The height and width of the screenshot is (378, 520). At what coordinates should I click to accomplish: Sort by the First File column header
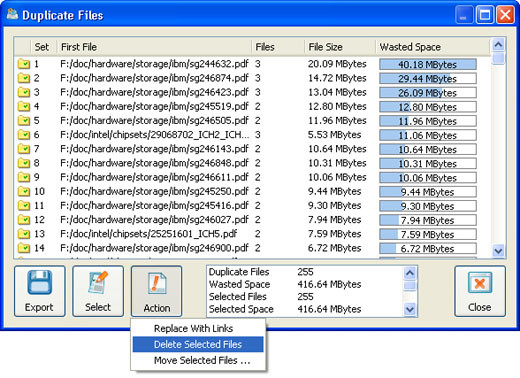point(154,47)
